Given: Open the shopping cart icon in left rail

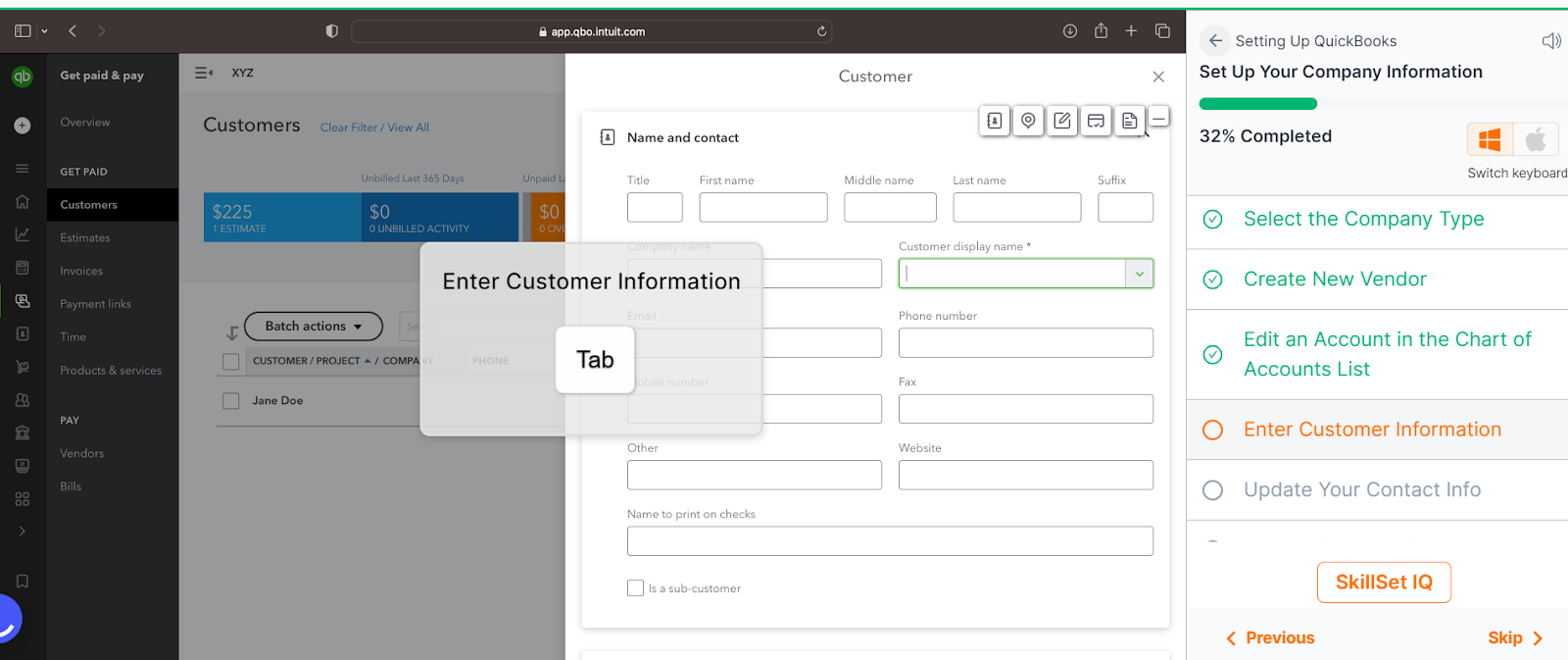Looking at the screenshot, I should point(23,367).
